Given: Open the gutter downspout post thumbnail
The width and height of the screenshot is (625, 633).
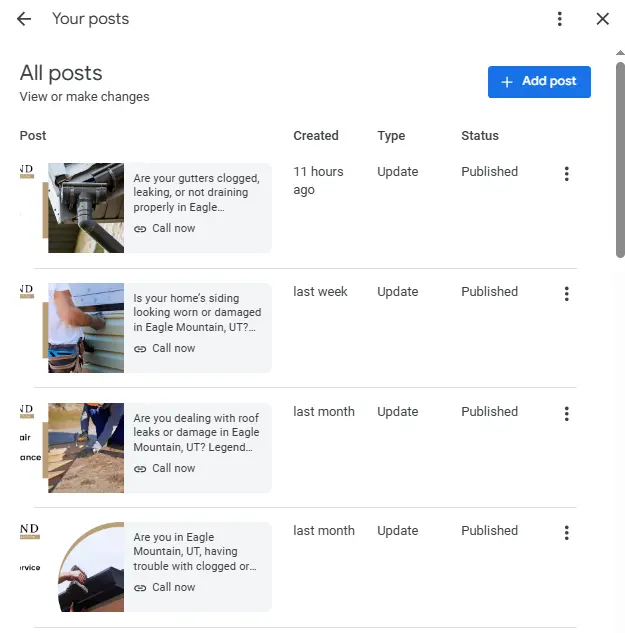Looking at the screenshot, I should pos(86,208).
